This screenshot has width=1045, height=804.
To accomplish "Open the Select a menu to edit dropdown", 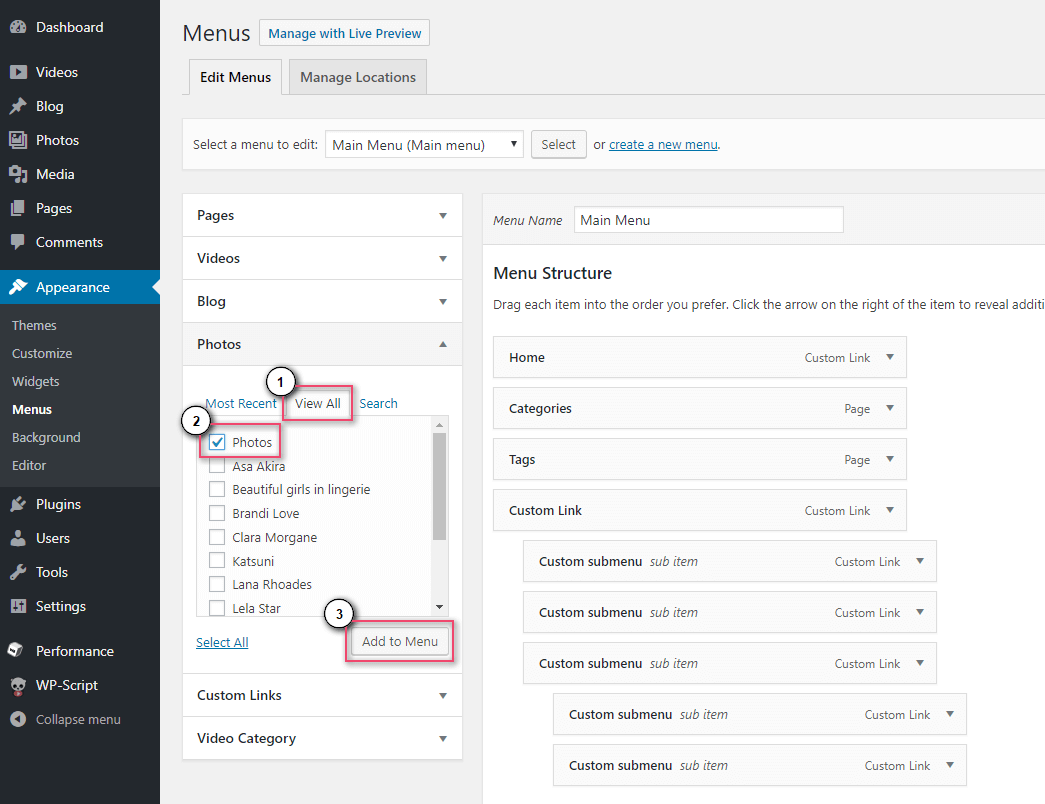I will tap(424, 145).
